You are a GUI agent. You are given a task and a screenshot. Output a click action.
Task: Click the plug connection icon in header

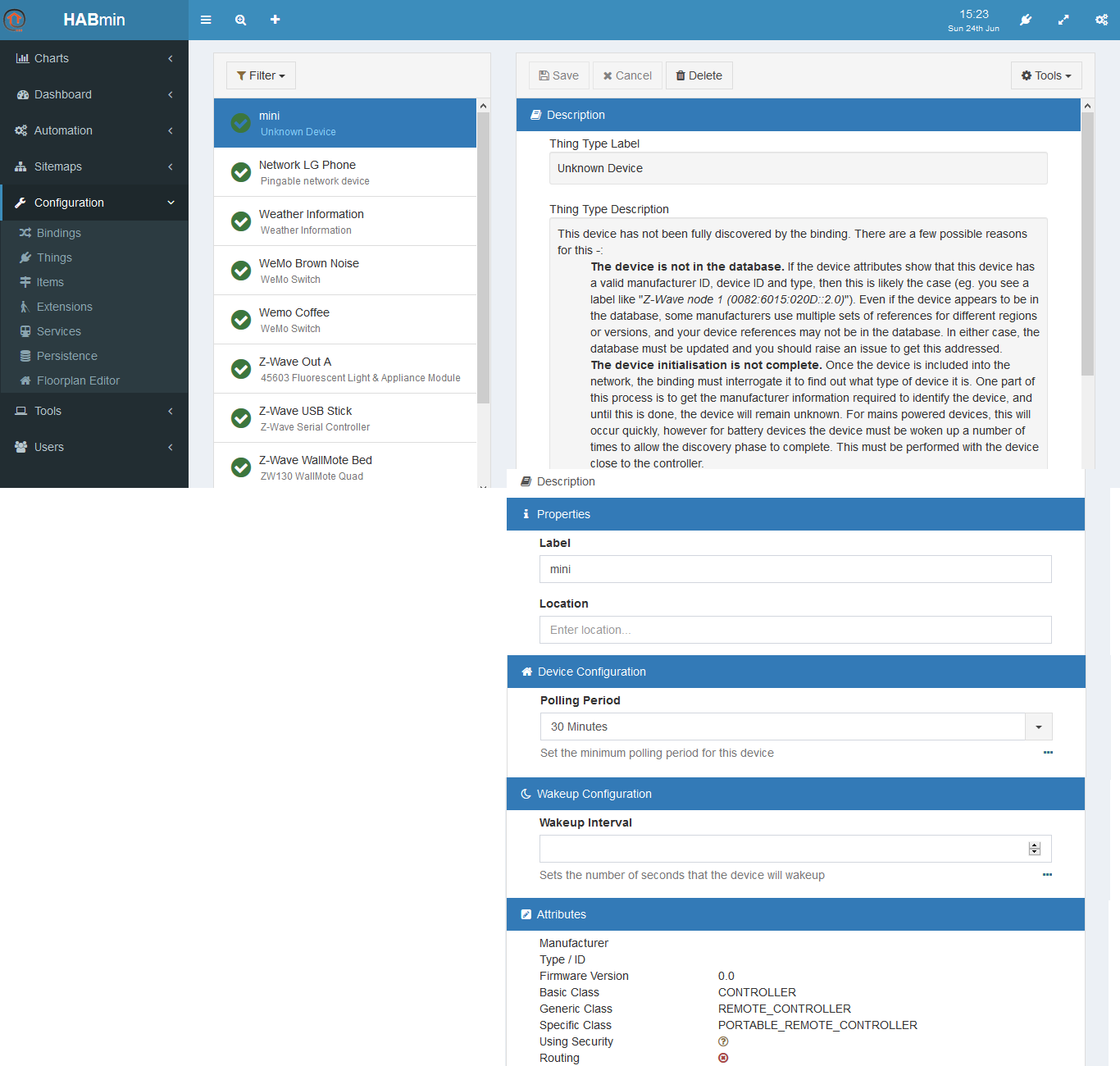point(1025,20)
